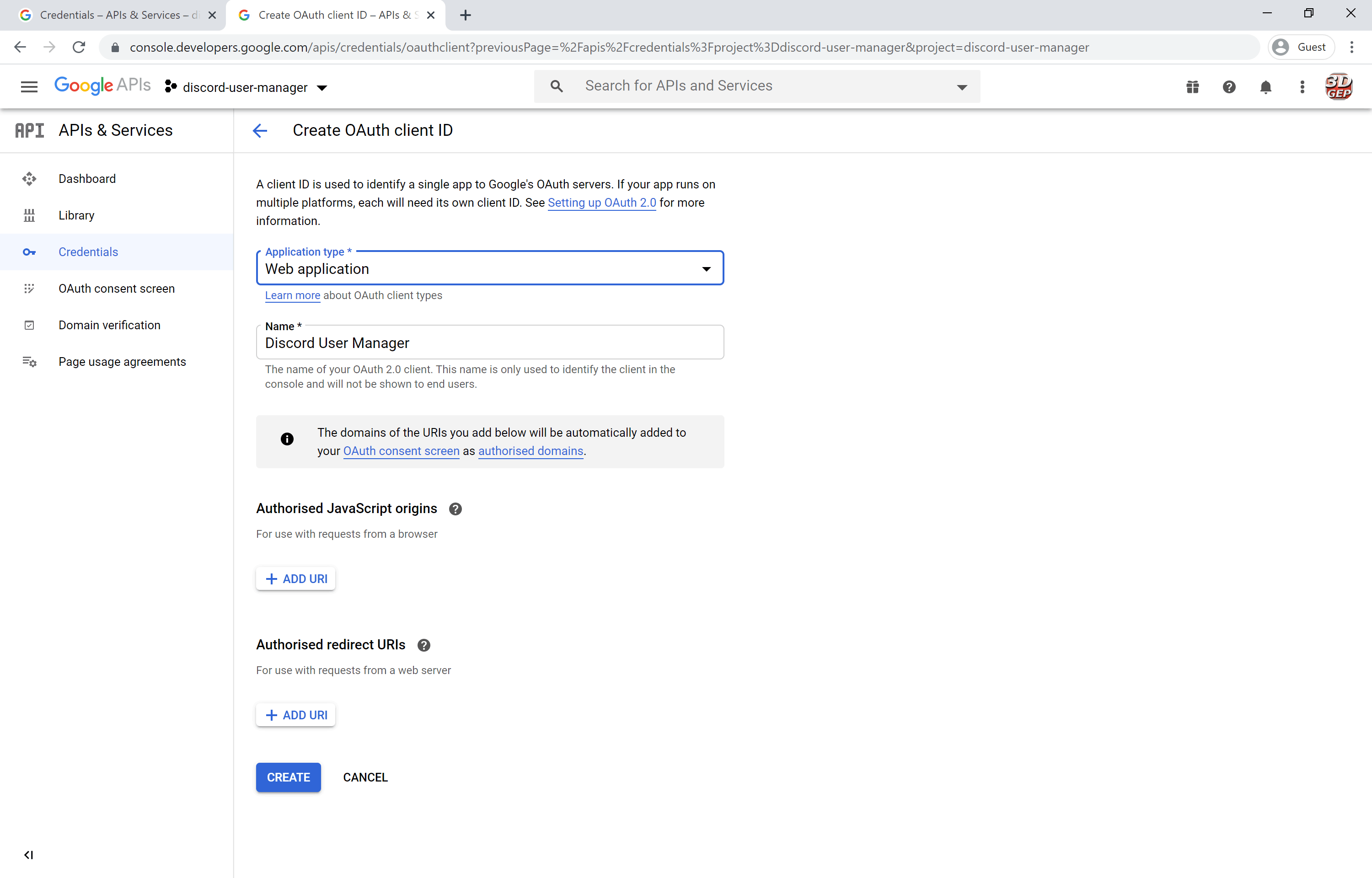Click the Domain verification icon

[x=29, y=325]
